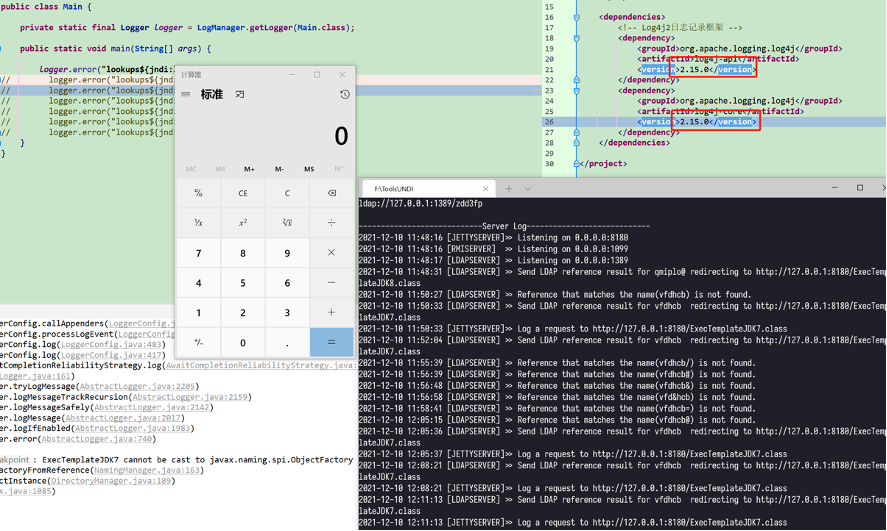This screenshot has width=887, height=531.
Task: Click the calculator history icon
Action: pos(344,94)
